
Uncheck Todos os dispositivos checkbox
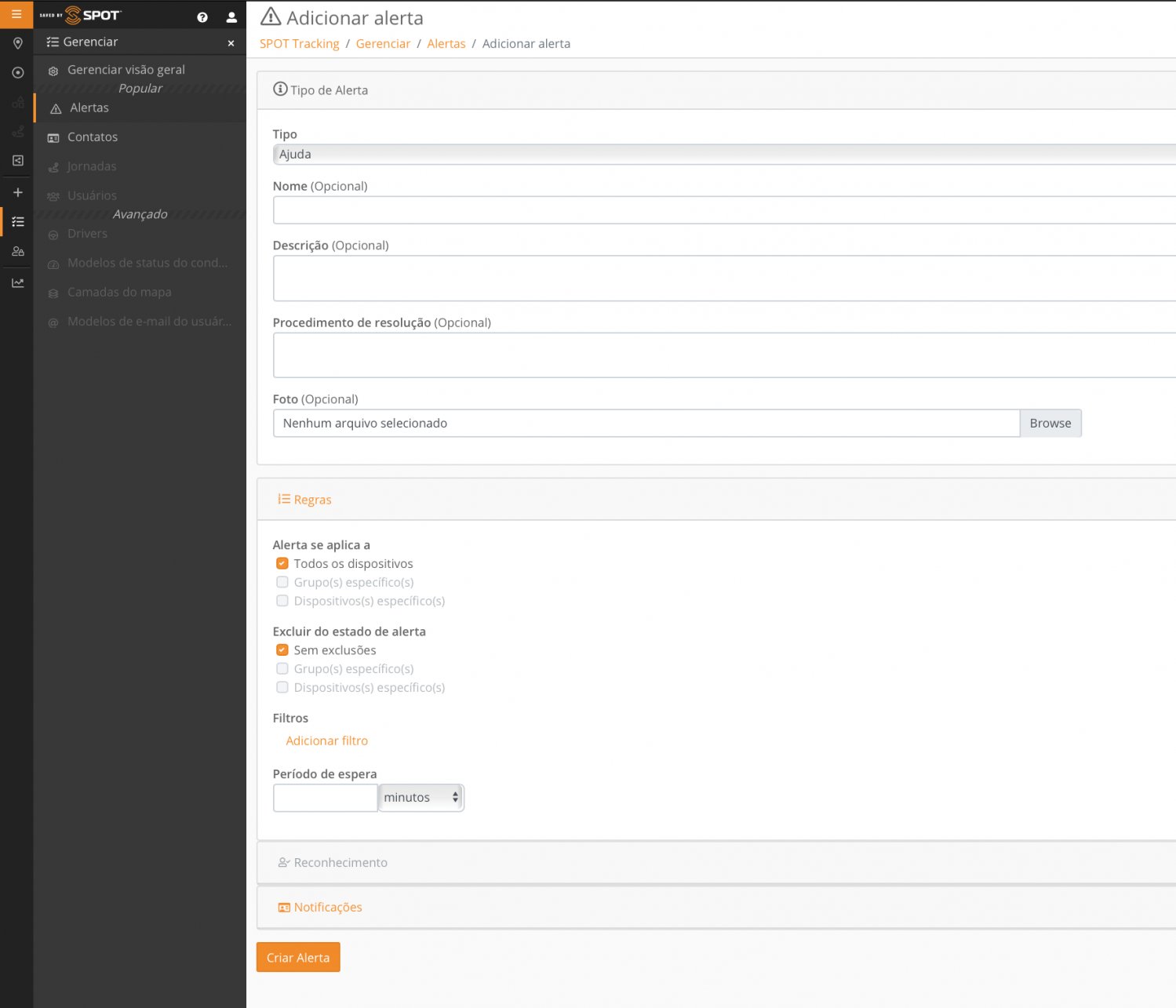click(x=282, y=563)
